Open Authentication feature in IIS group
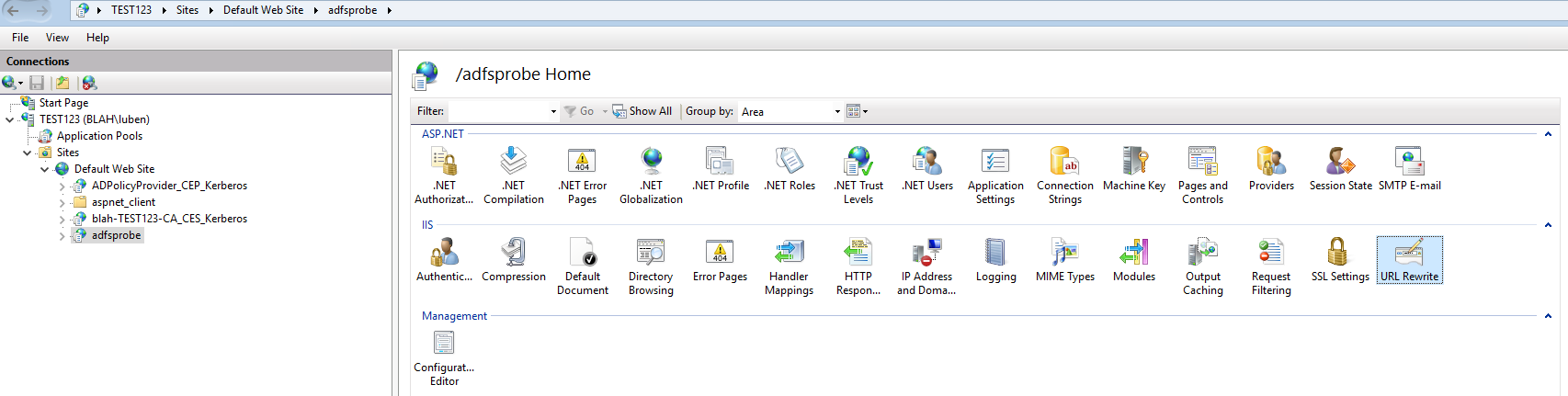Viewport: 1568px width, 396px height. click(444, 260)
